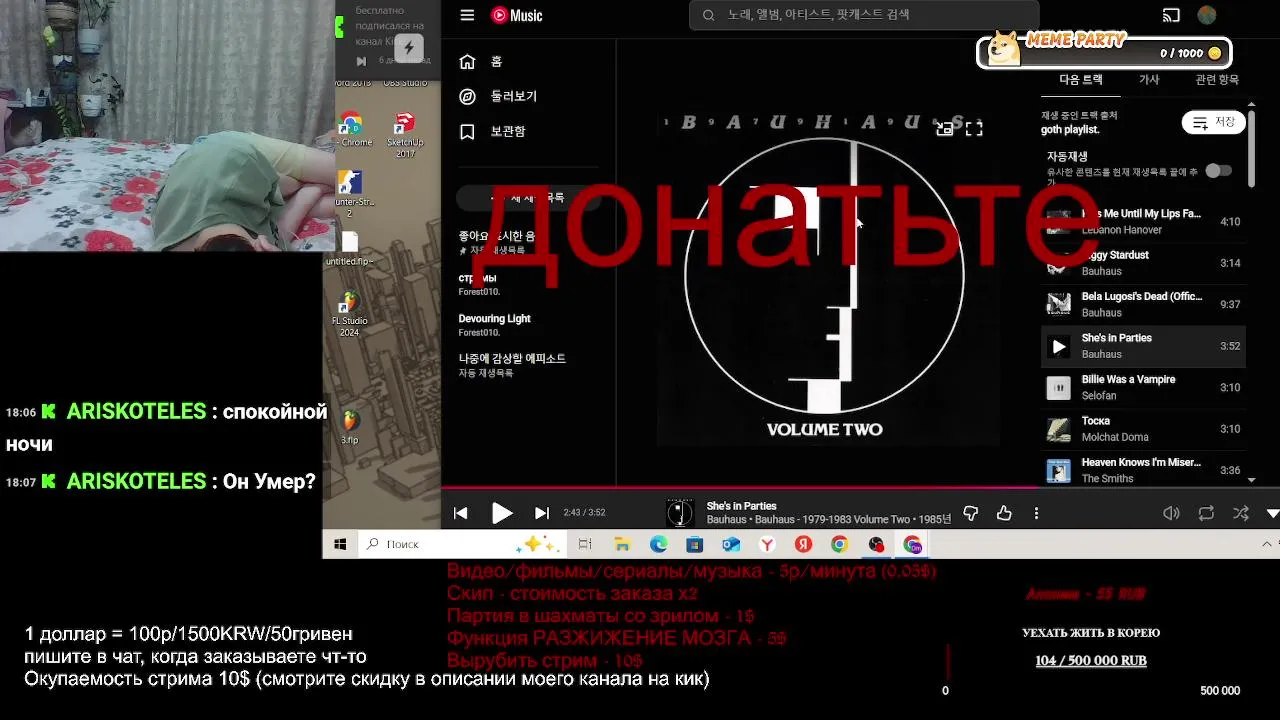Enter fullscreen on album art
Image resolution: width=1280 pixels, height=720 pixels.
click(x=974, y=128)
